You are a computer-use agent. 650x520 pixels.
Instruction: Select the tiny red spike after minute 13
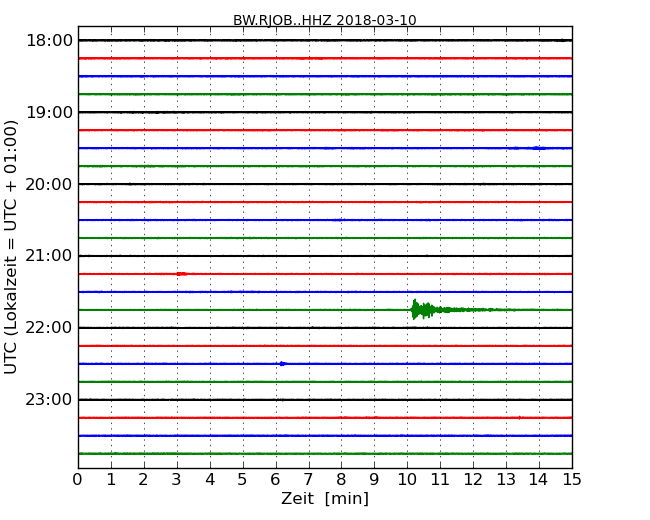[x=519, y=418]
